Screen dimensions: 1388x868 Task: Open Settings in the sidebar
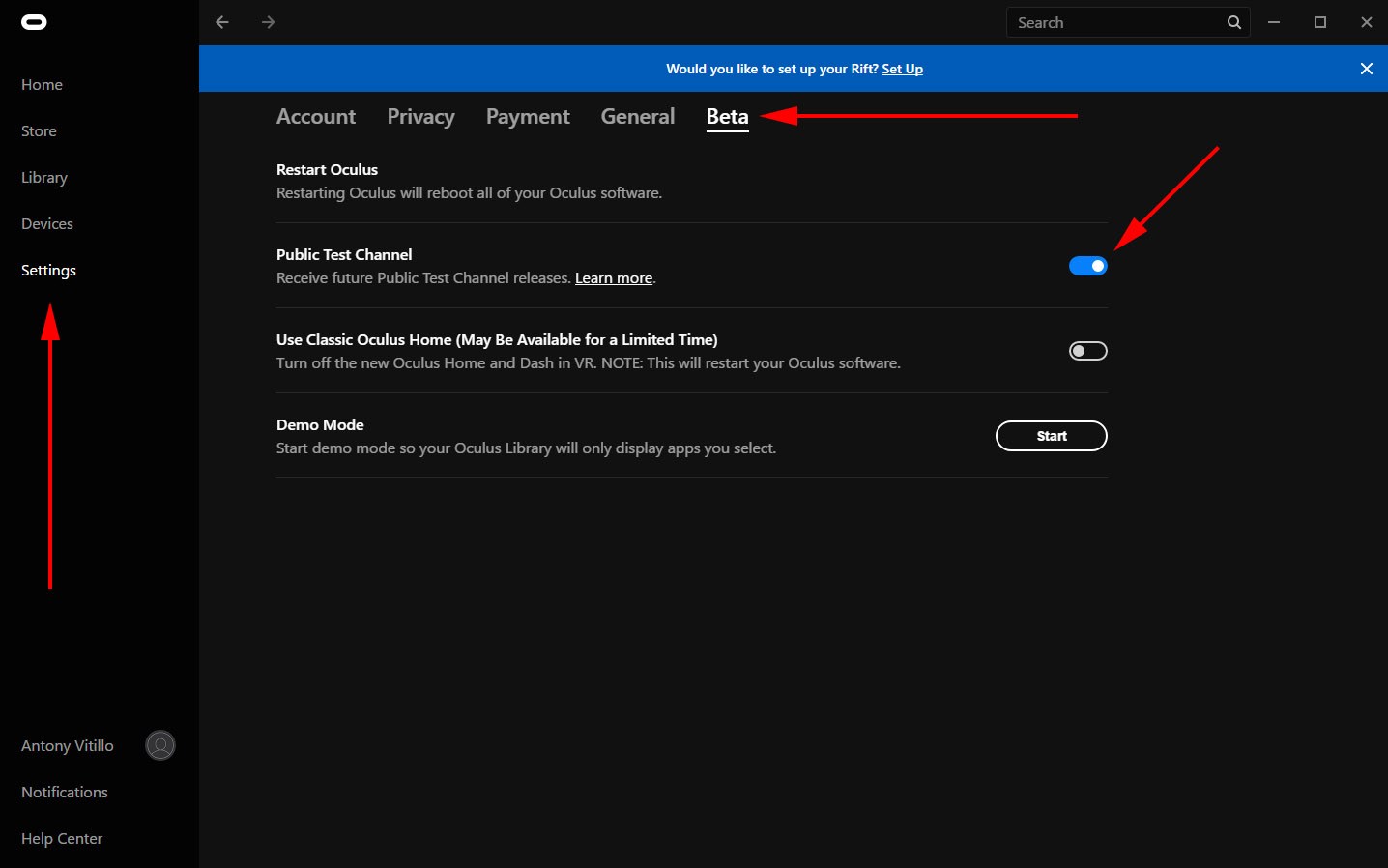click(x=48, y=271)
